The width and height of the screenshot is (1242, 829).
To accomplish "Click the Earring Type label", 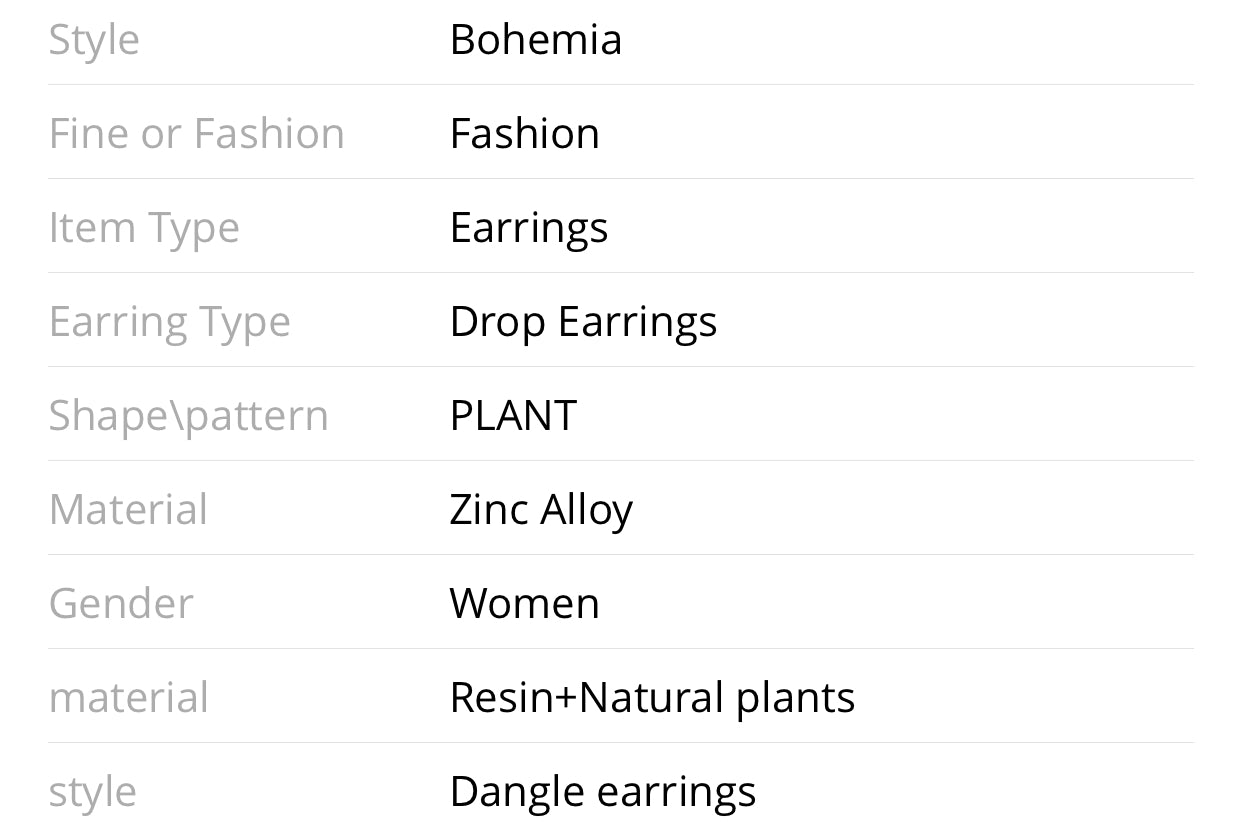I will coord(169,323).
